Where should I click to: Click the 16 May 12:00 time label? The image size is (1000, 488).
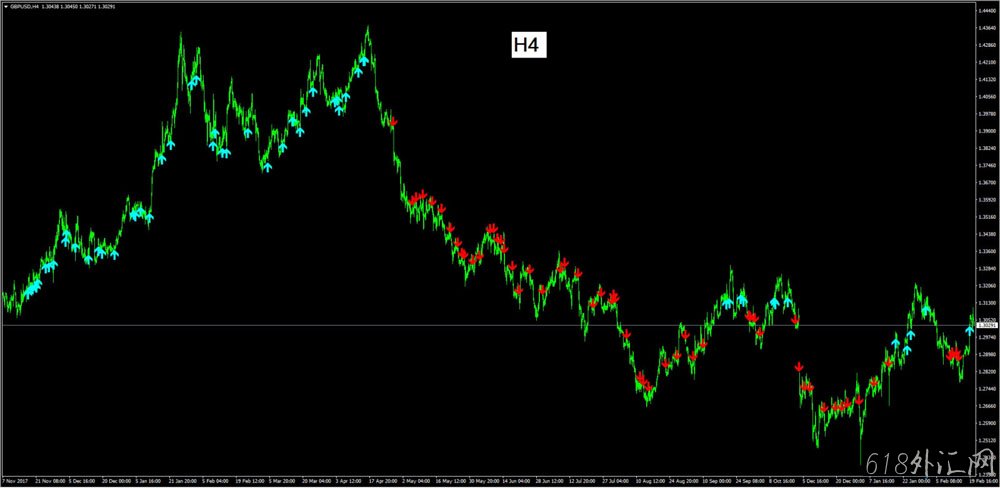451,481
